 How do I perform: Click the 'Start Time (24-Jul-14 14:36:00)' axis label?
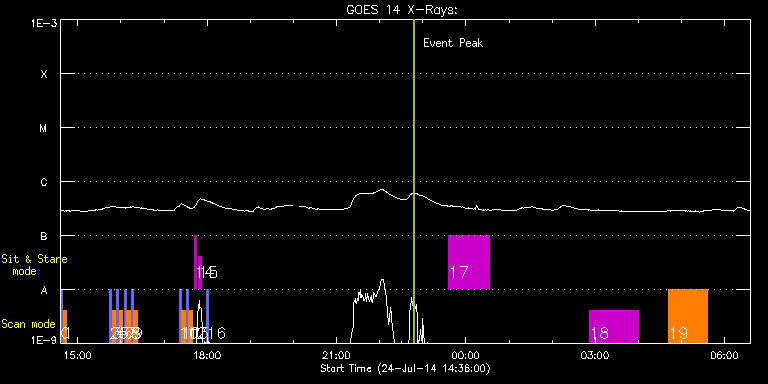click(406, 368)
